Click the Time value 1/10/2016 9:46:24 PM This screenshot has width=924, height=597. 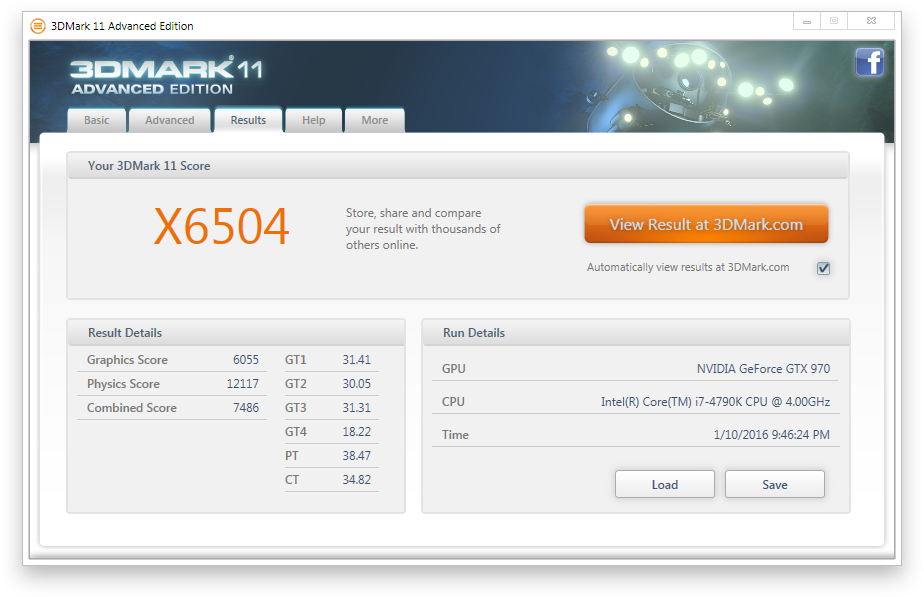[x=771, y=435]
